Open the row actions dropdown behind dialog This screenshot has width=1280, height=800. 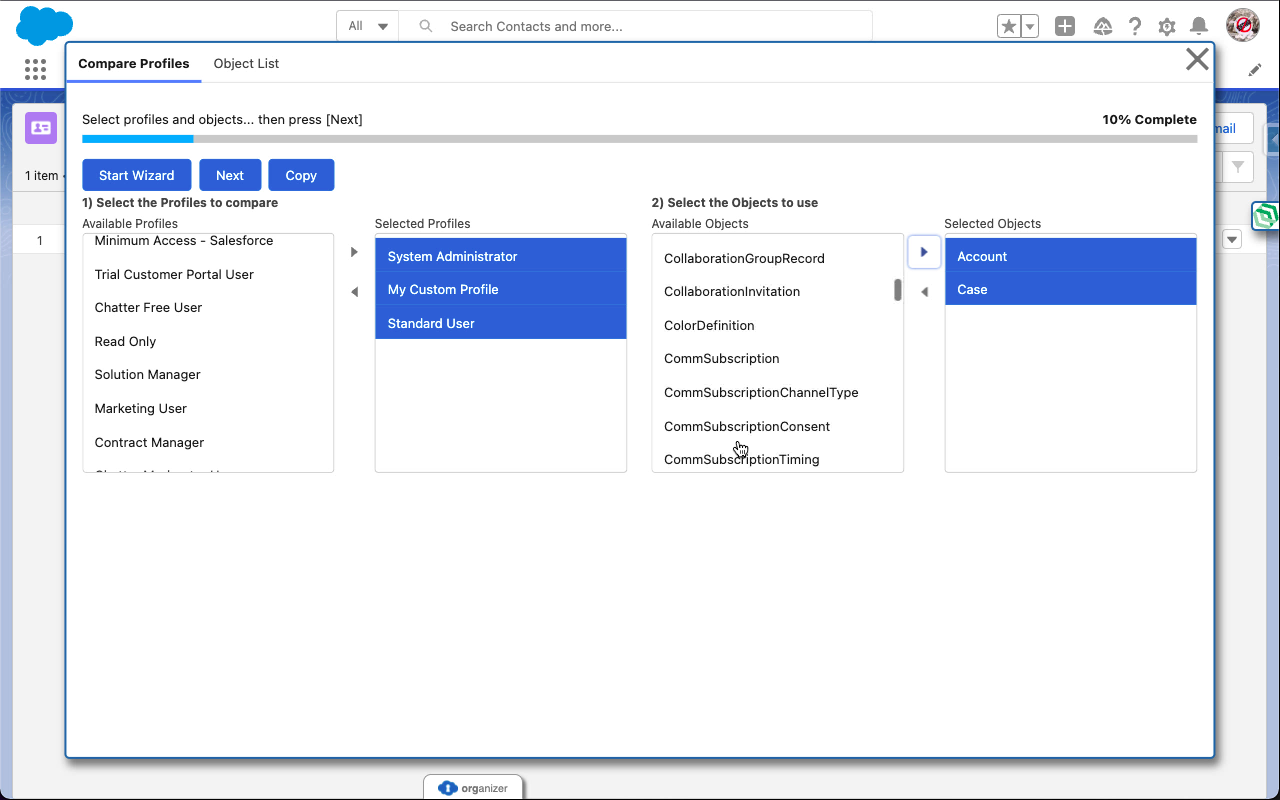(x=1232, y=239)
